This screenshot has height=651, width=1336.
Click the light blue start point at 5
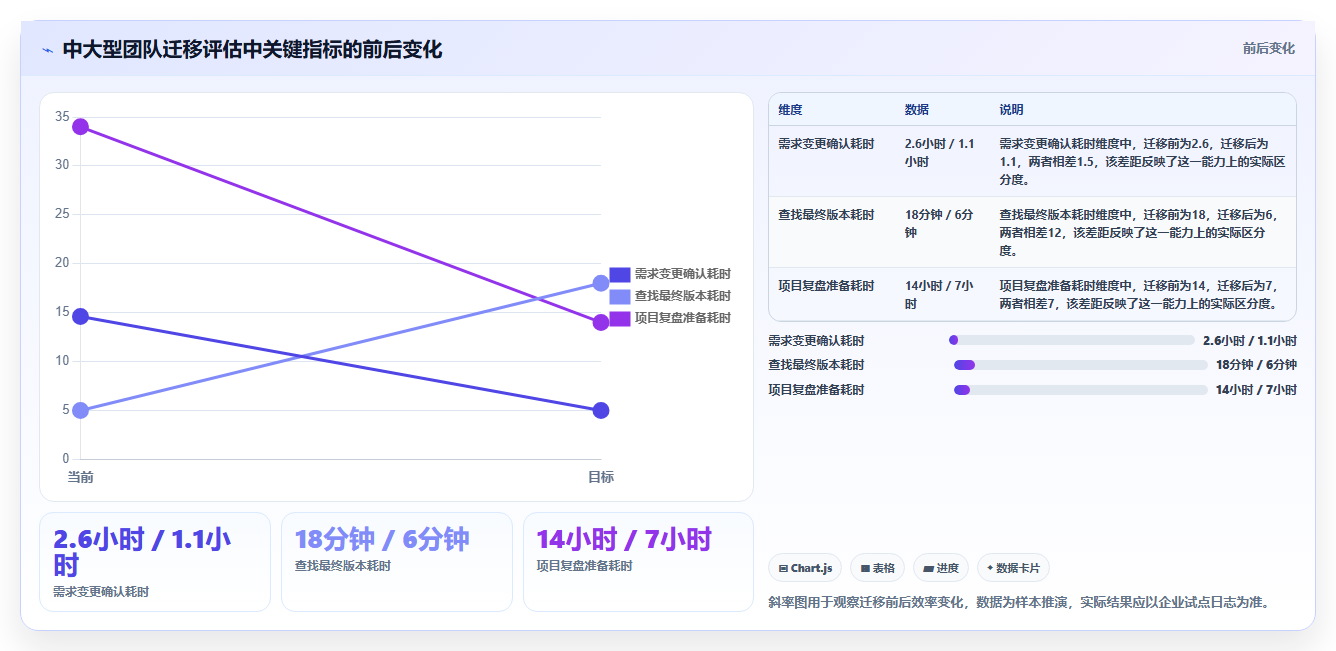(x=81, y=410)
